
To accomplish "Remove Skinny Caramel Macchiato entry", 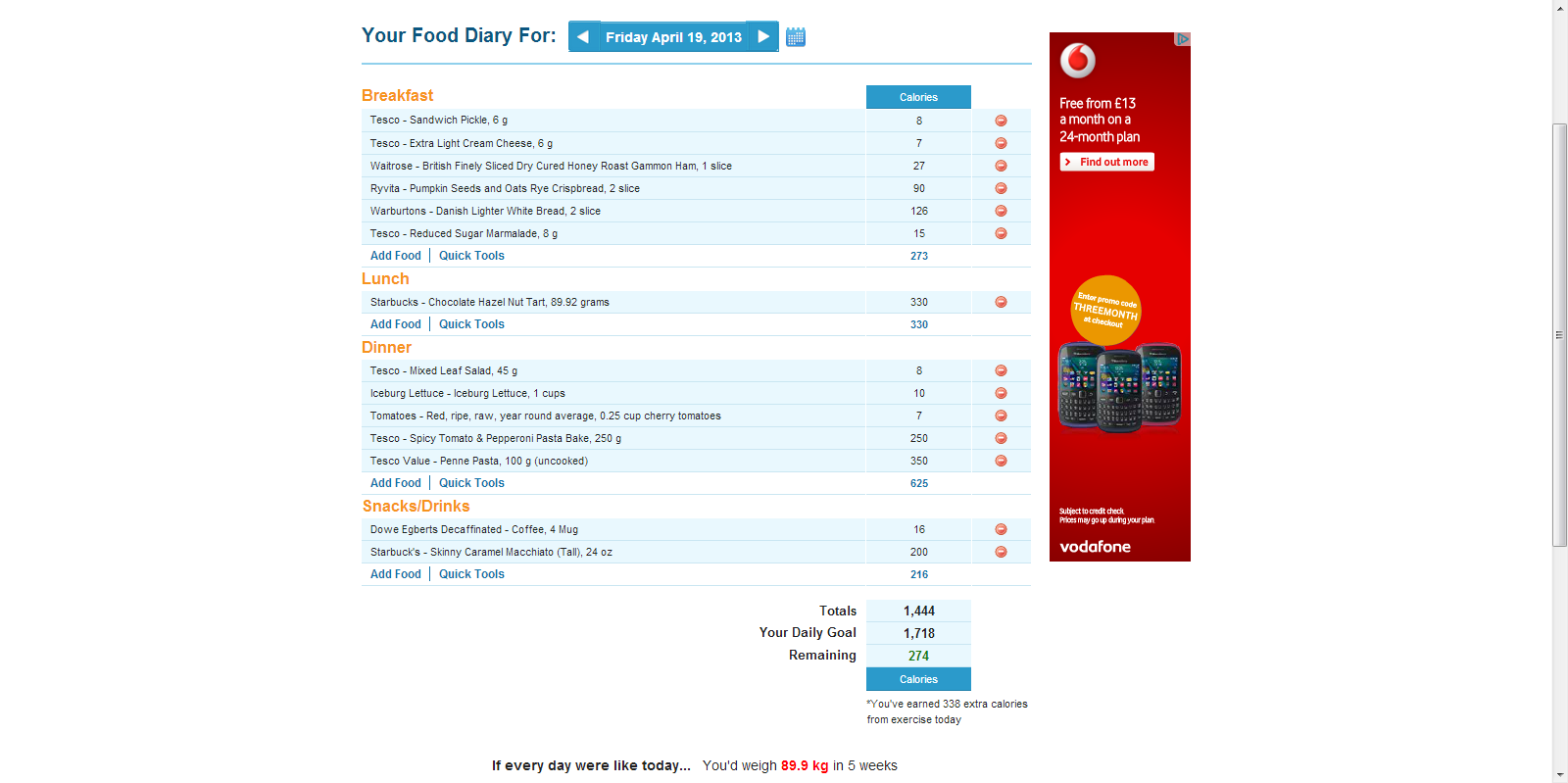I will pos(1001,552).
